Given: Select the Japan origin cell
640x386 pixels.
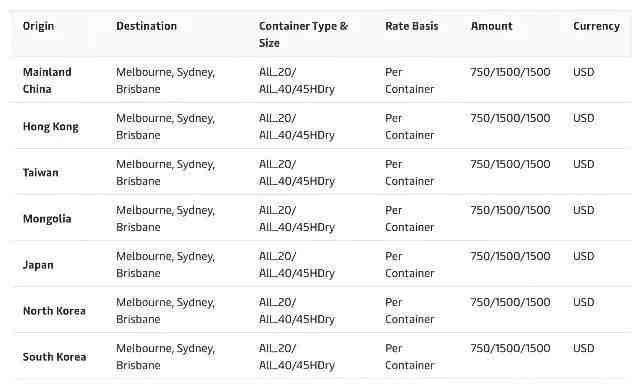Looking at the screenshot, I should [38, 265].
